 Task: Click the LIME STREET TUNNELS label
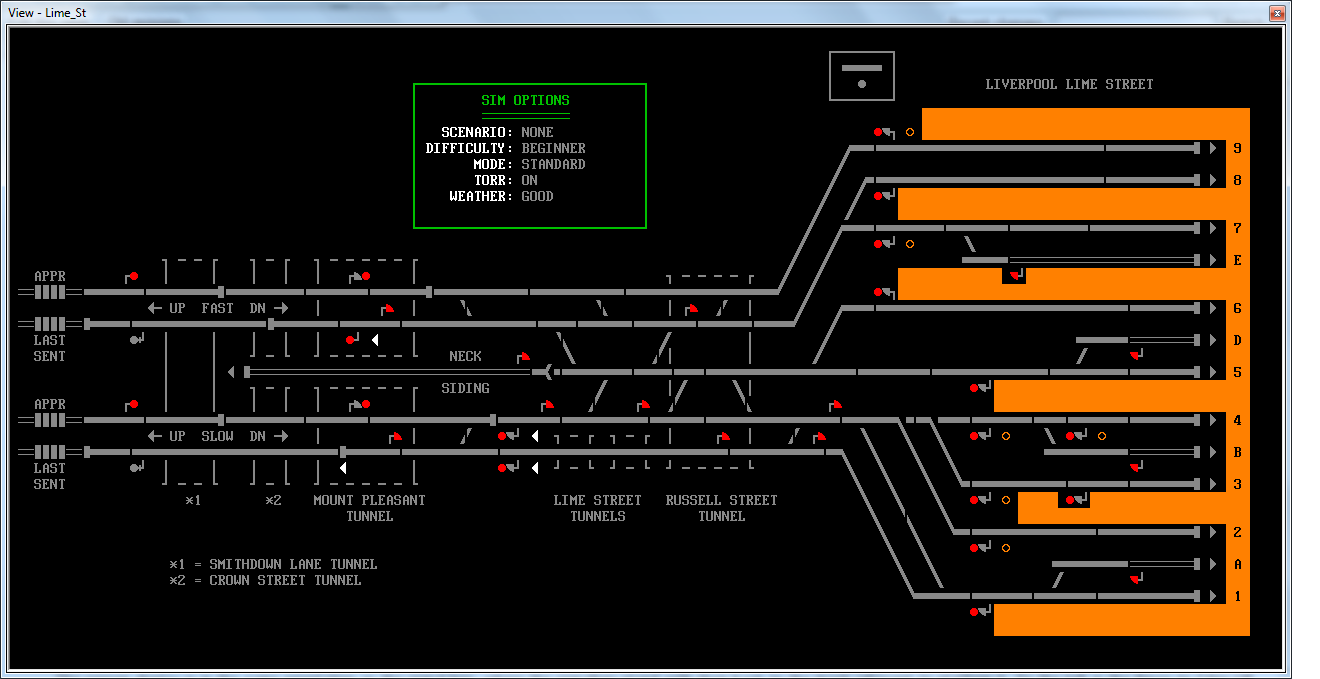[598, 508]
